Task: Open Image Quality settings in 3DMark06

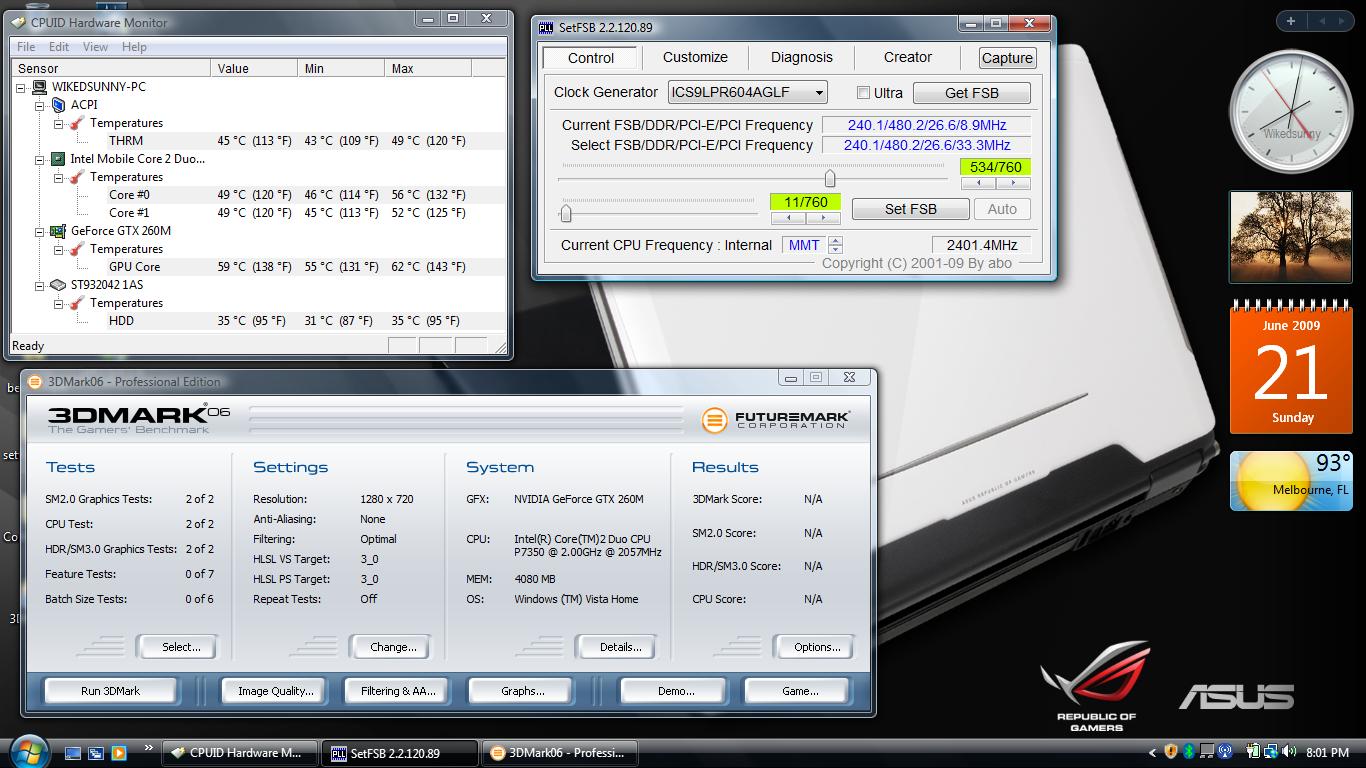Action: [x=275, y=691]
